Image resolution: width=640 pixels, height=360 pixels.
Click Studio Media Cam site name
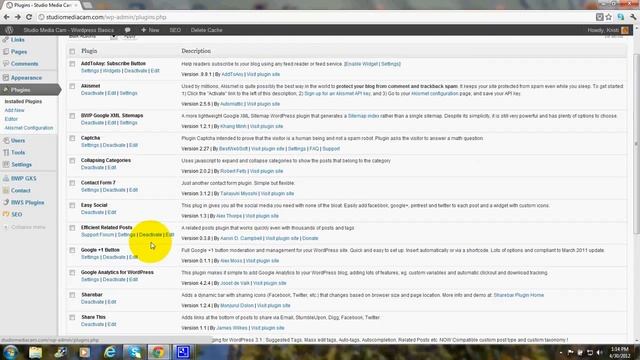(x=69, y=30)
